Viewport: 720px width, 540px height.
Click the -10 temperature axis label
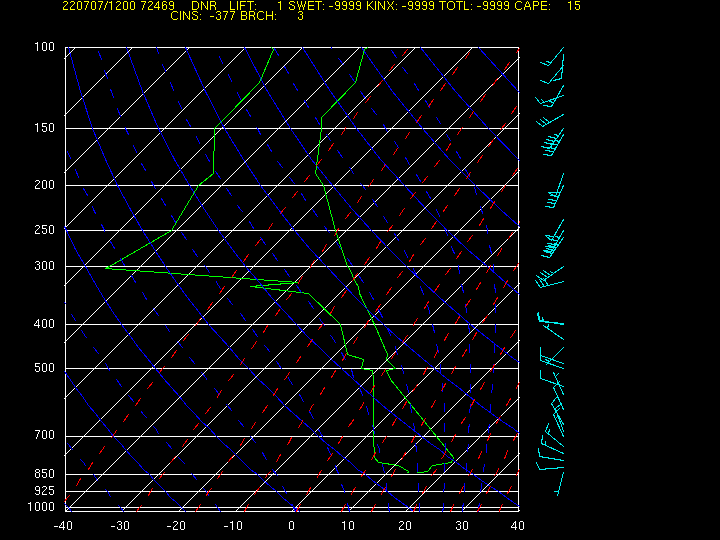(x=234, y=526)
